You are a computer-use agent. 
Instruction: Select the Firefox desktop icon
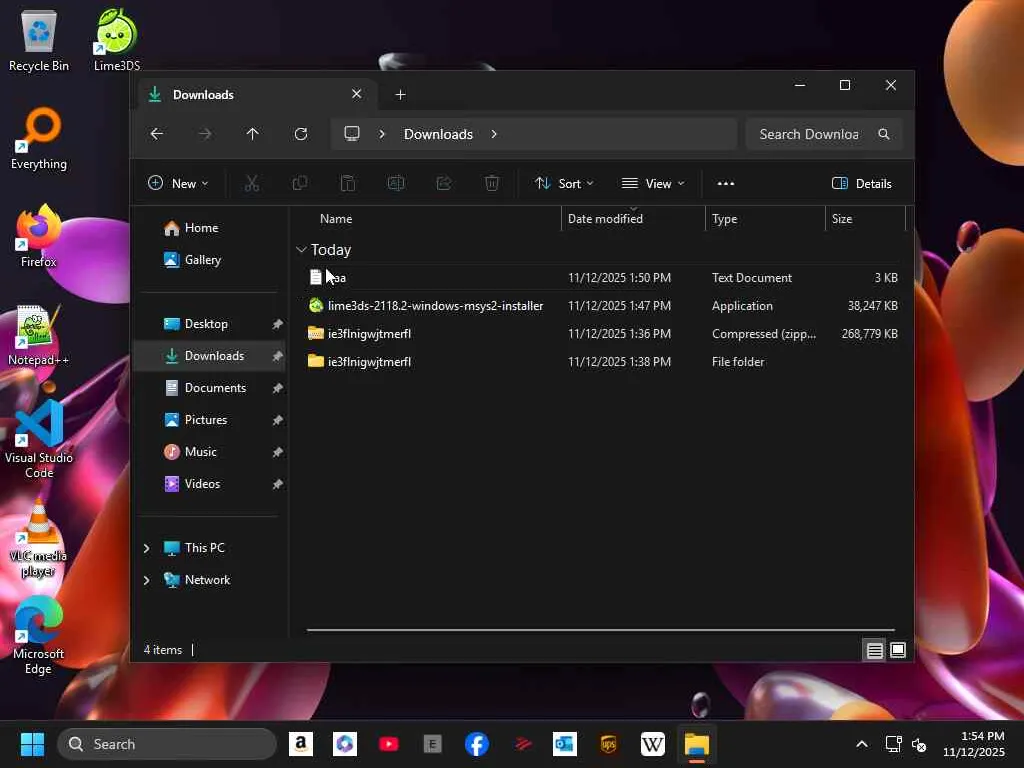(39, 236)
